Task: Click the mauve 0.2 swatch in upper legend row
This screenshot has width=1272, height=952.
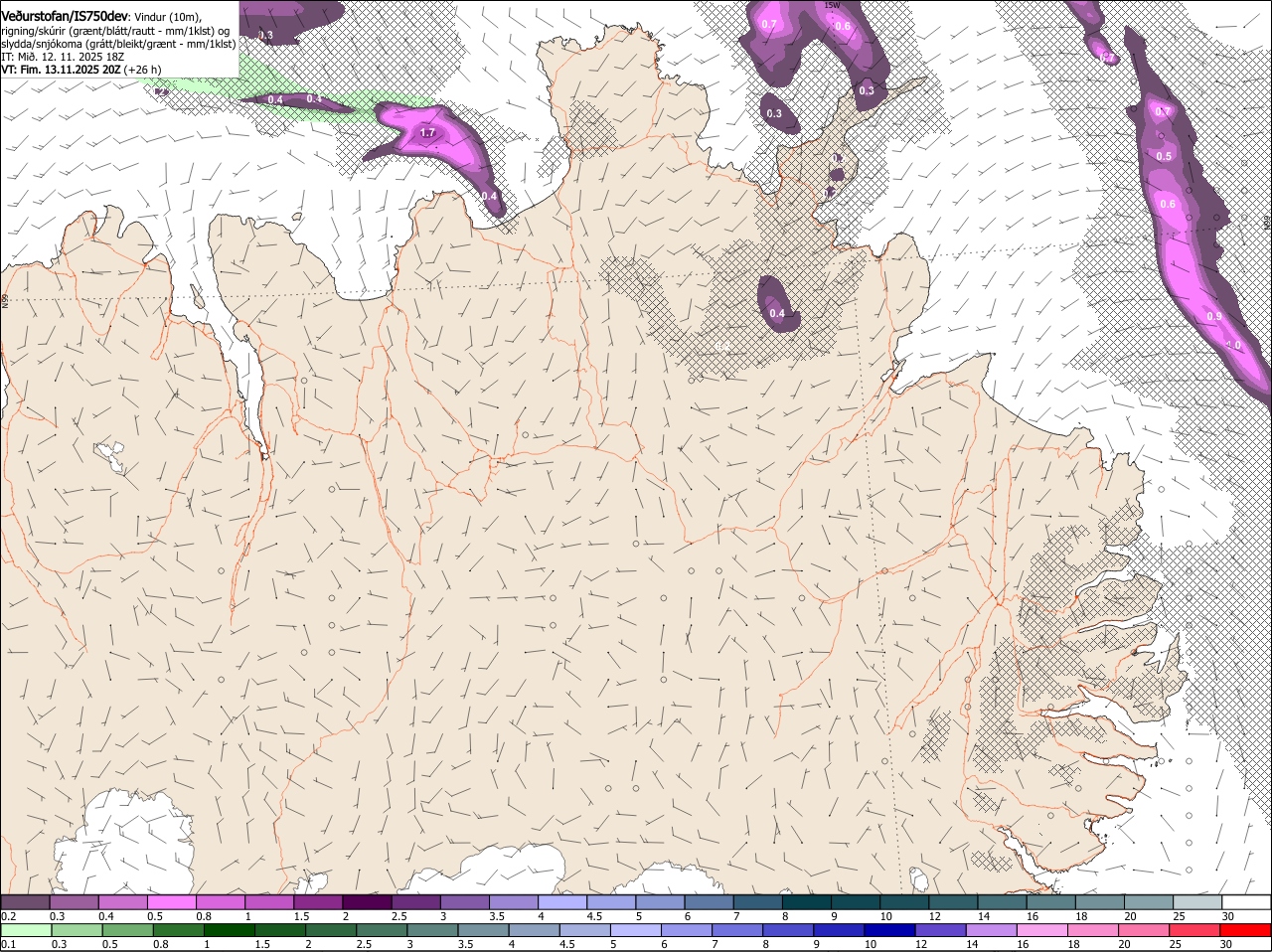Action: 25,901
